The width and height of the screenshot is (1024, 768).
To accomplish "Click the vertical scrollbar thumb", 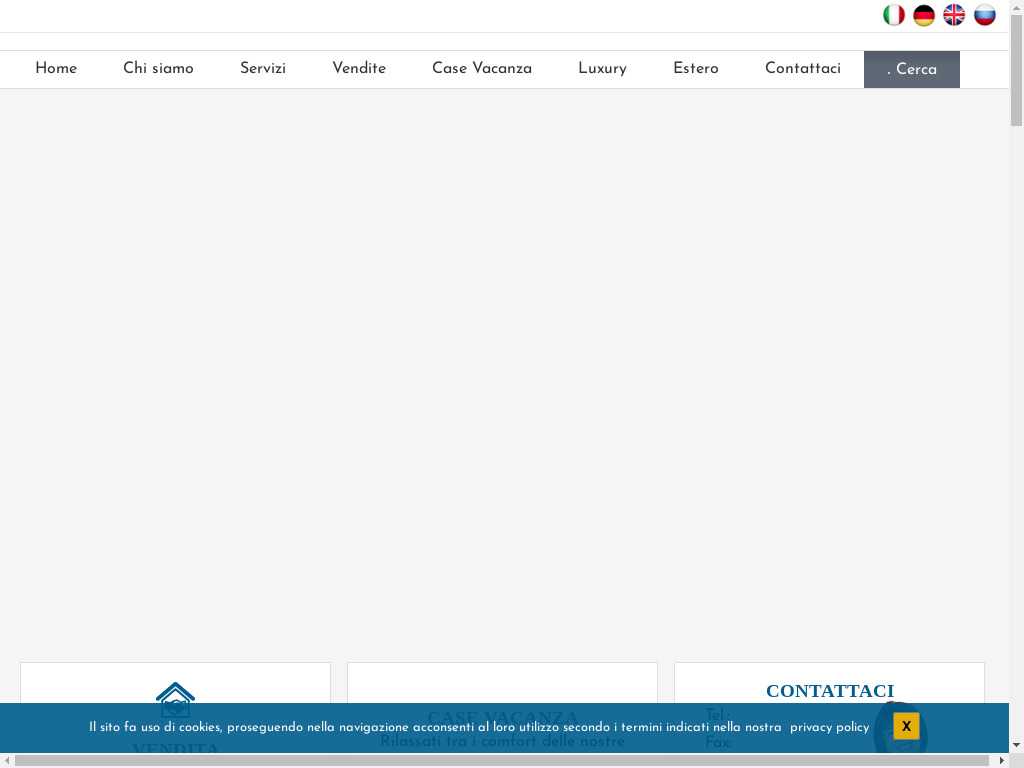I will click(x=1016, y=69).
